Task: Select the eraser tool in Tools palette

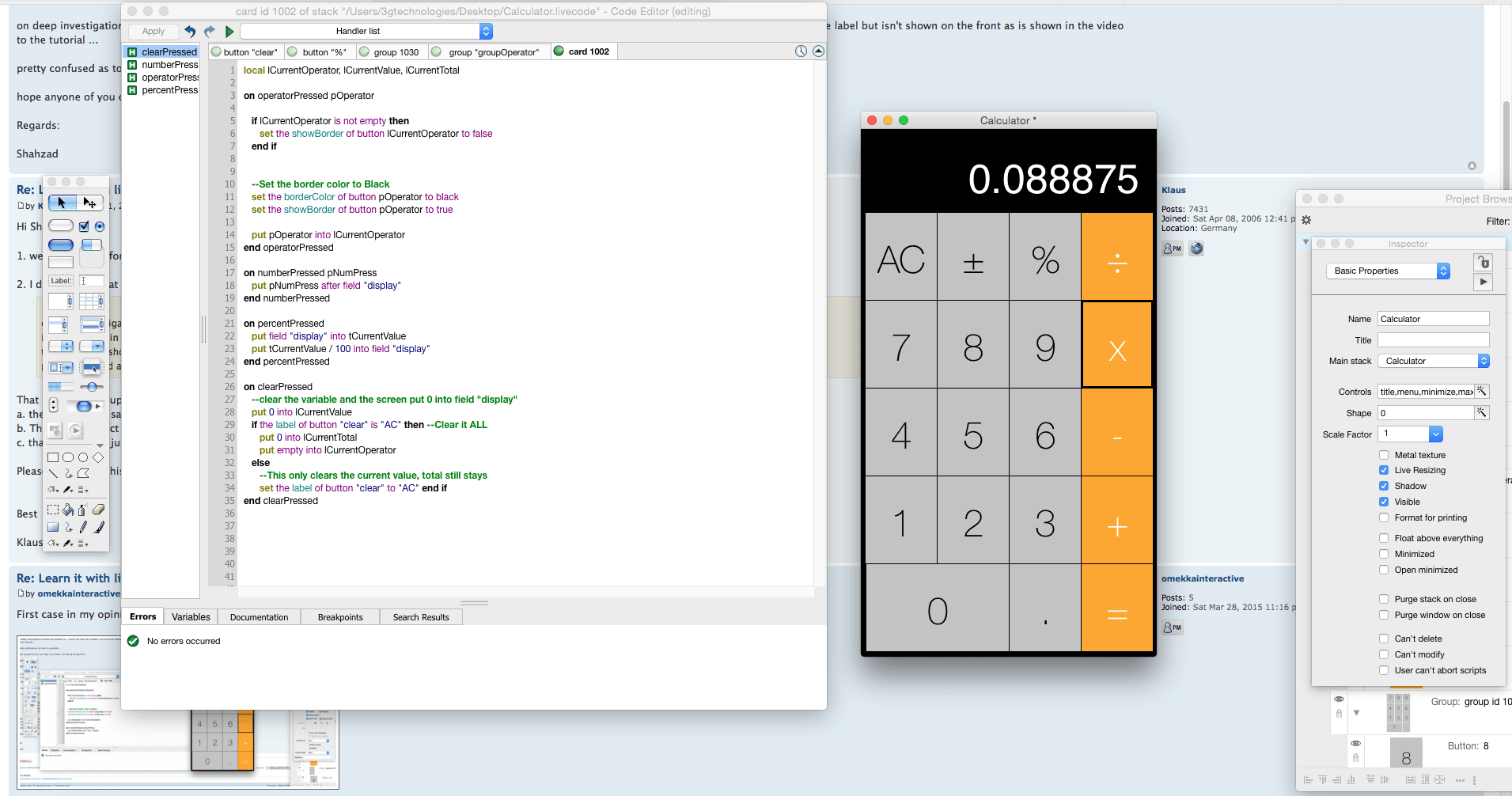Action: [x=98, y=510]
